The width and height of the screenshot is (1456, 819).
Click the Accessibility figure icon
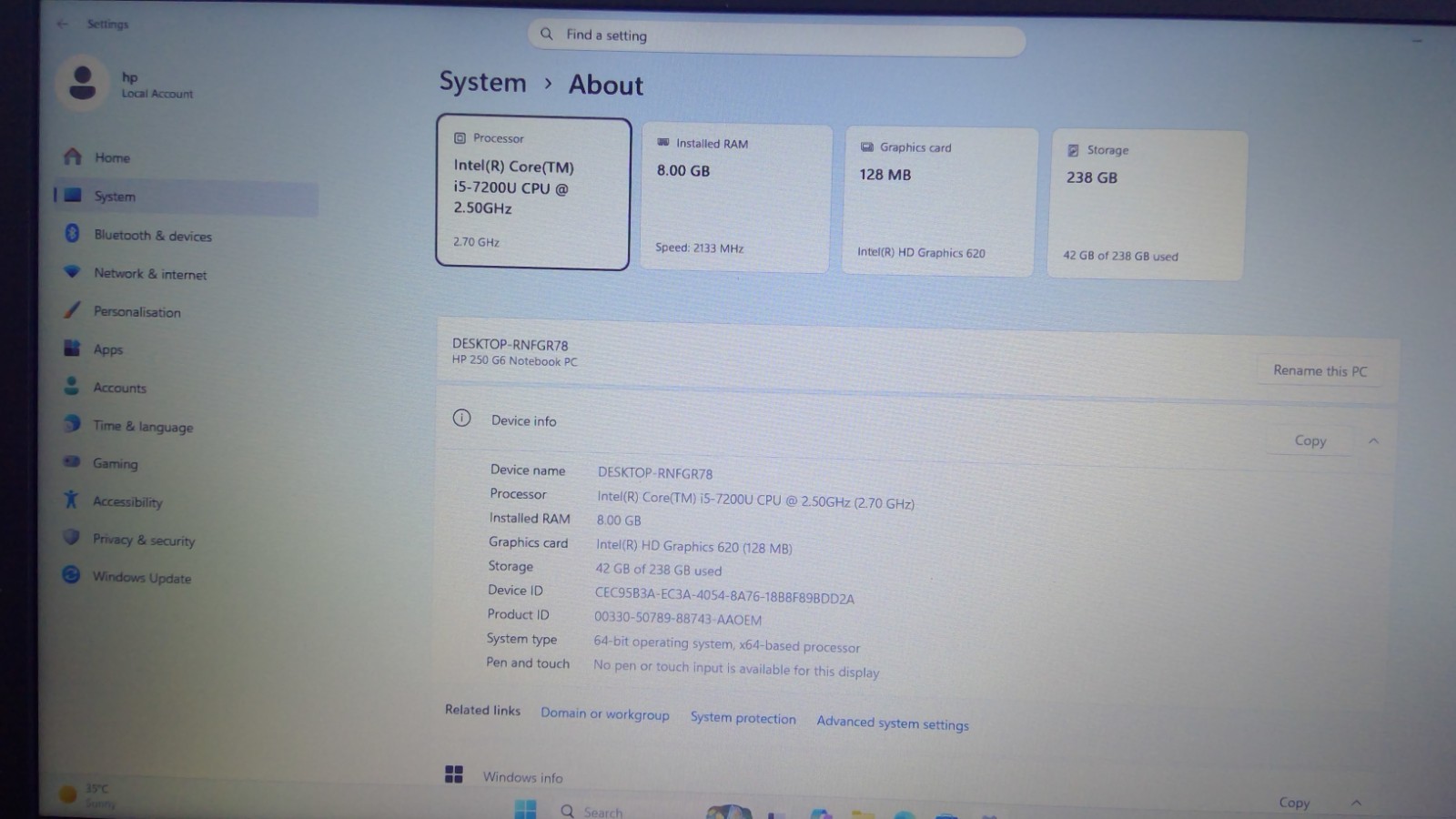point(70,500)
